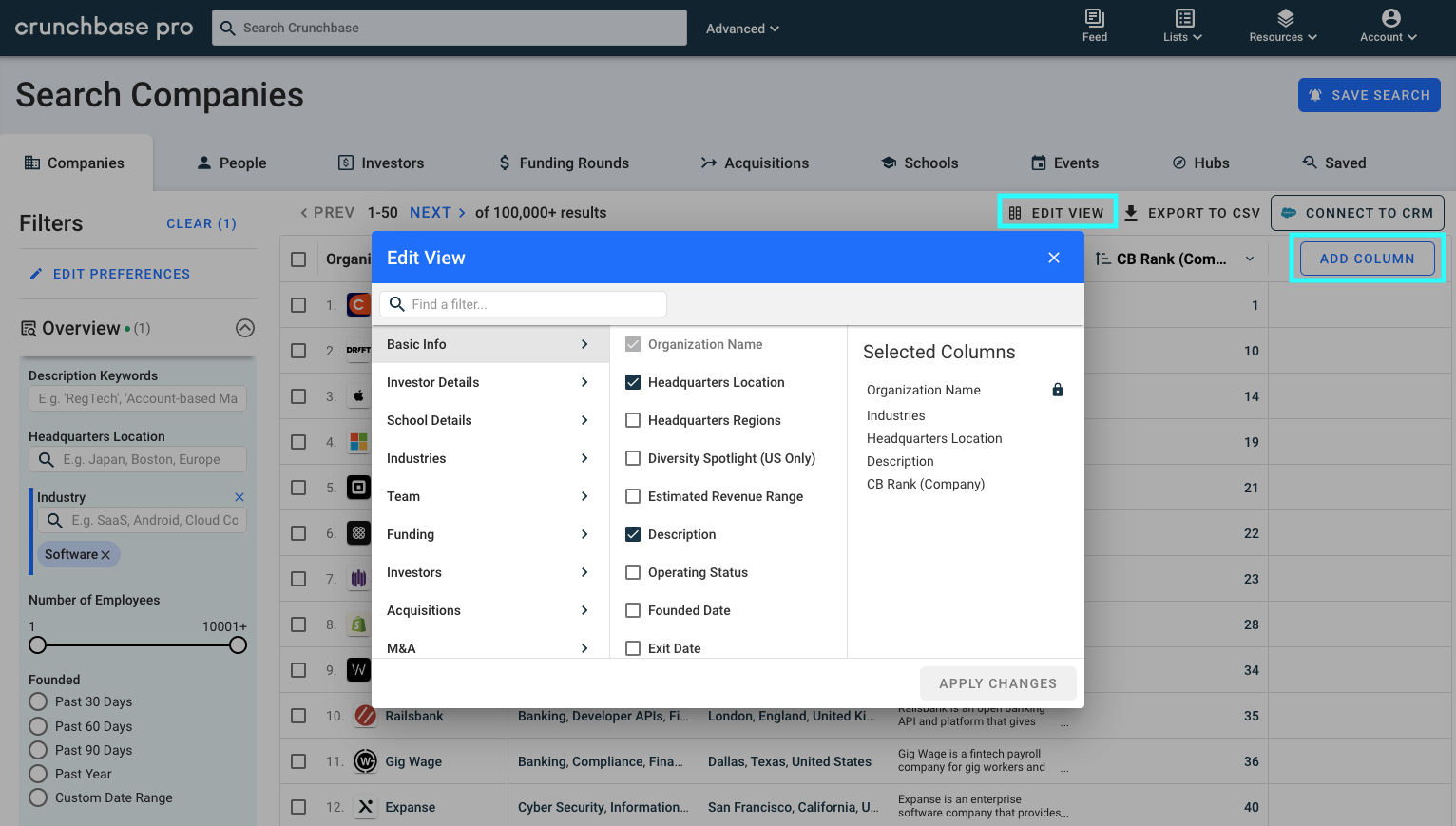
Task: Open the CB Rank column dropdown
Action: (1248, 259)
